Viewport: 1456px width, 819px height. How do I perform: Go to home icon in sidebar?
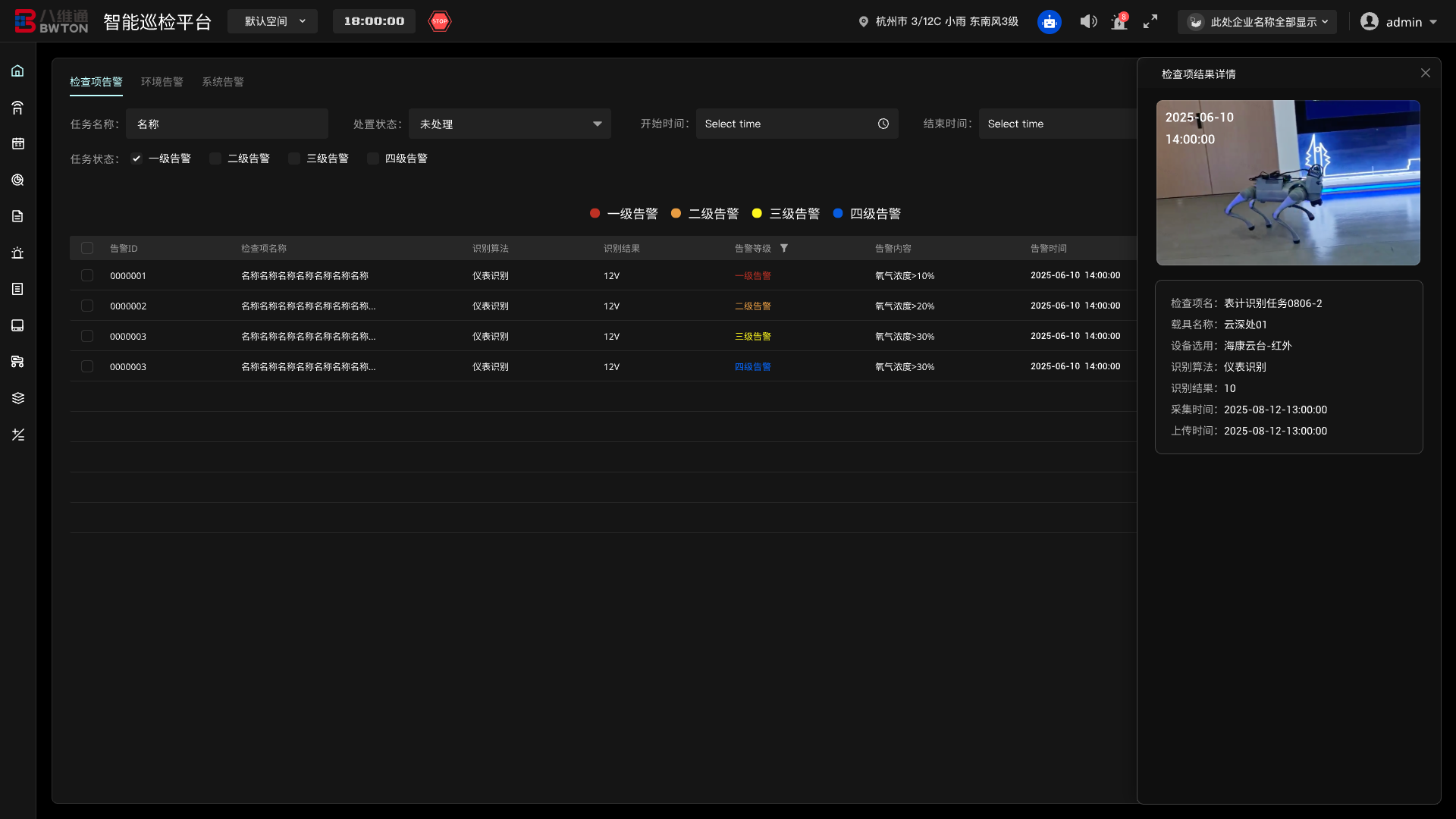pos(17,71)
